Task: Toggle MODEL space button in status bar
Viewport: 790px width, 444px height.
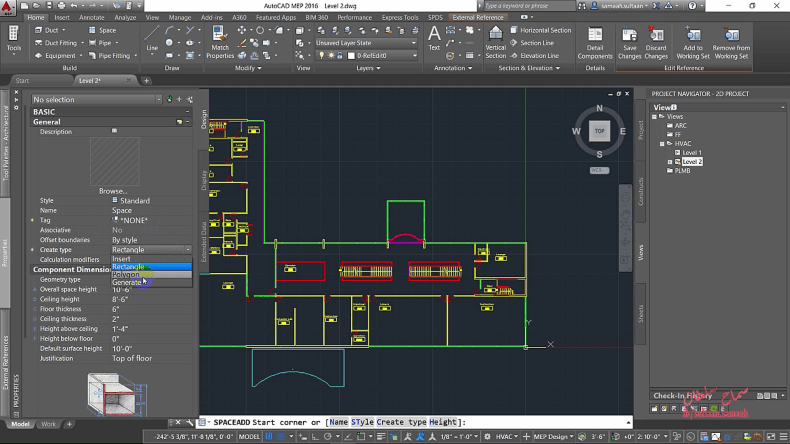Action: [x=249, y=436]
